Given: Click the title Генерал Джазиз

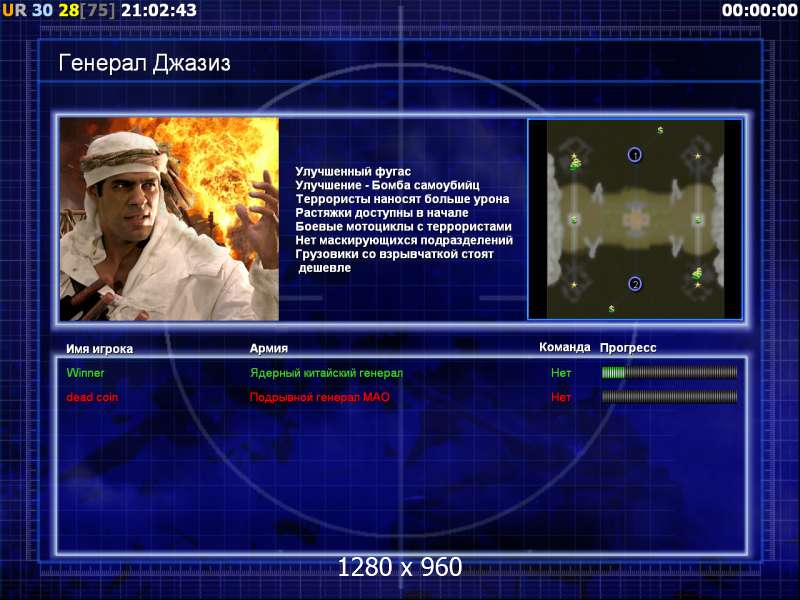Looking at the screenshot, I should (144, 64).
